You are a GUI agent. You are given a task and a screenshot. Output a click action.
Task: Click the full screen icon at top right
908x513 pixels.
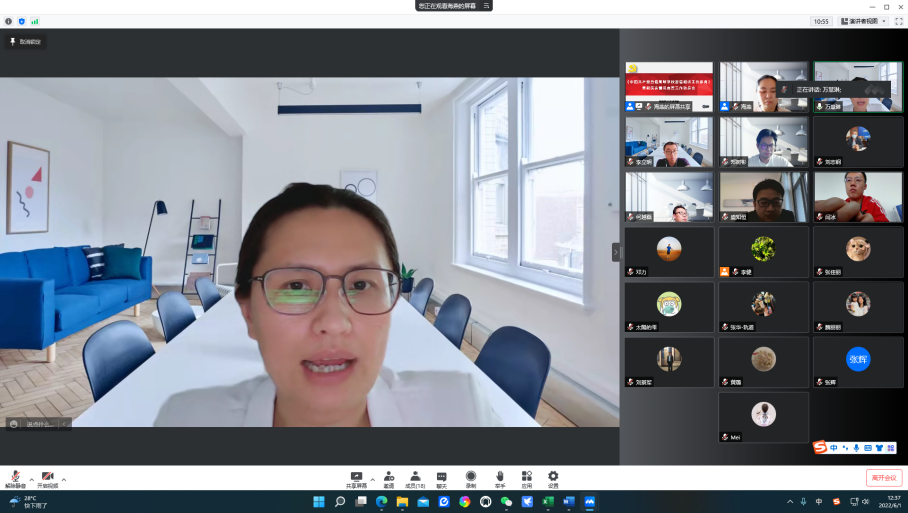click(898, 21)
